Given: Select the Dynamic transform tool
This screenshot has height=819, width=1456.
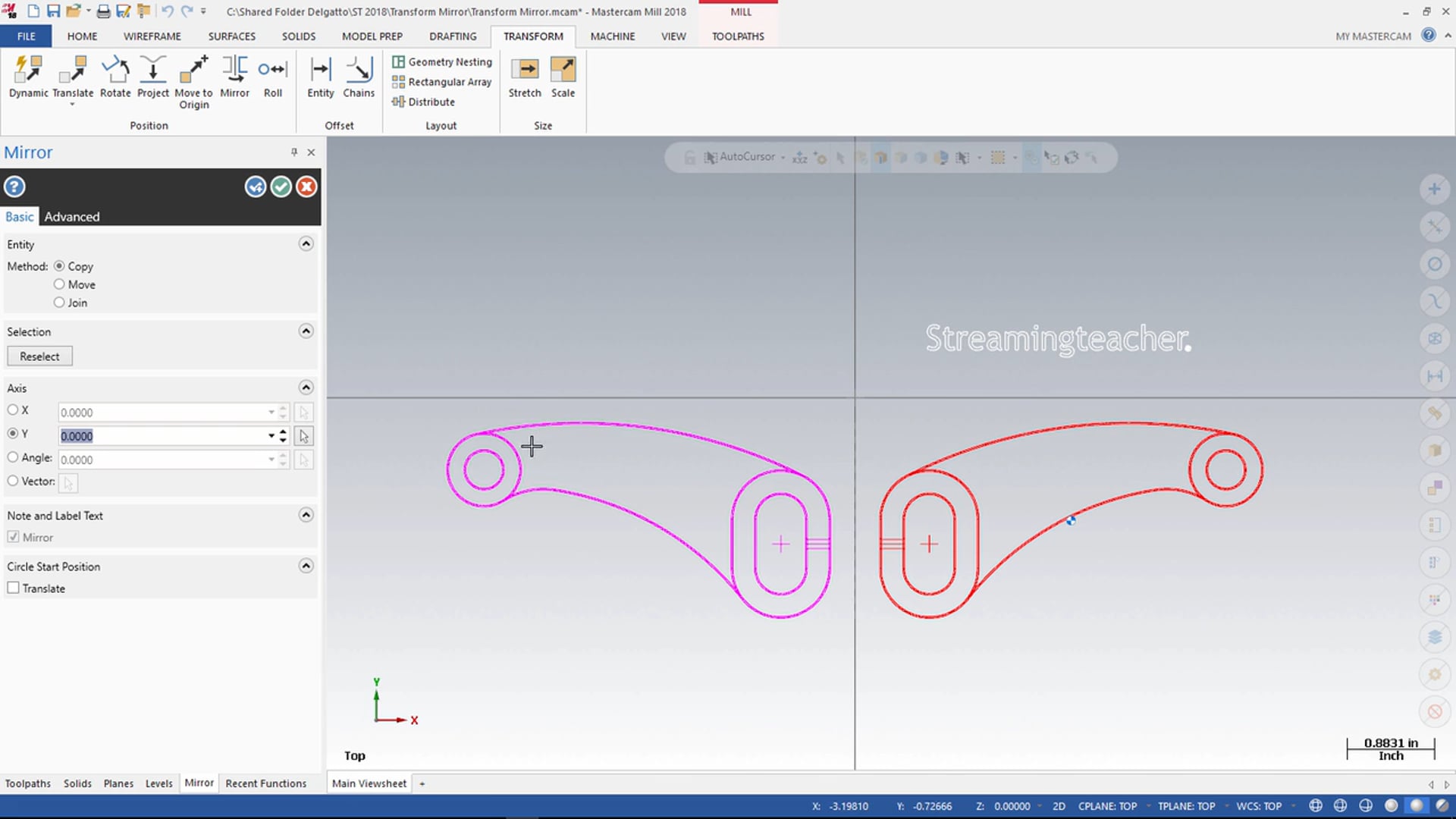Looking at the screenshot, I should pos(29,77).
